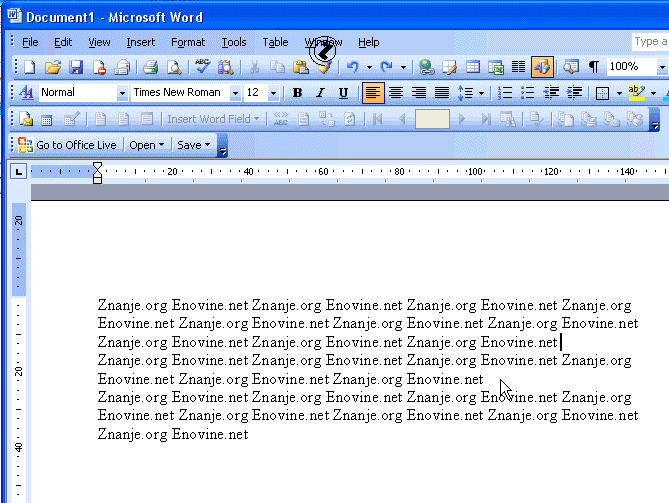669x503 pixels.
Task: Insert a hyperlink using the globe icon
Action: tap(426, 67)
